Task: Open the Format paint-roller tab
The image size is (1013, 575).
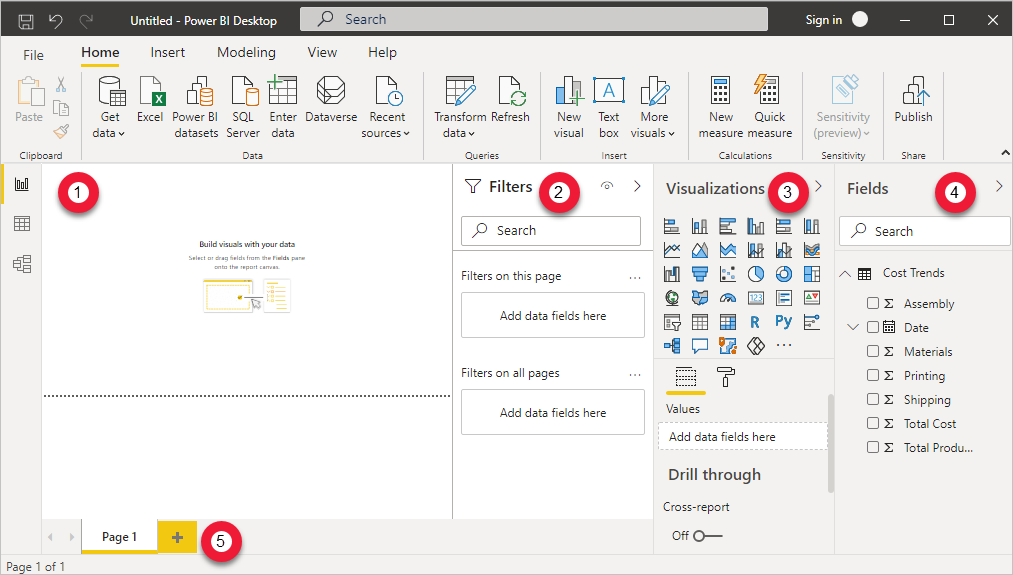Action: pos(726,376)
